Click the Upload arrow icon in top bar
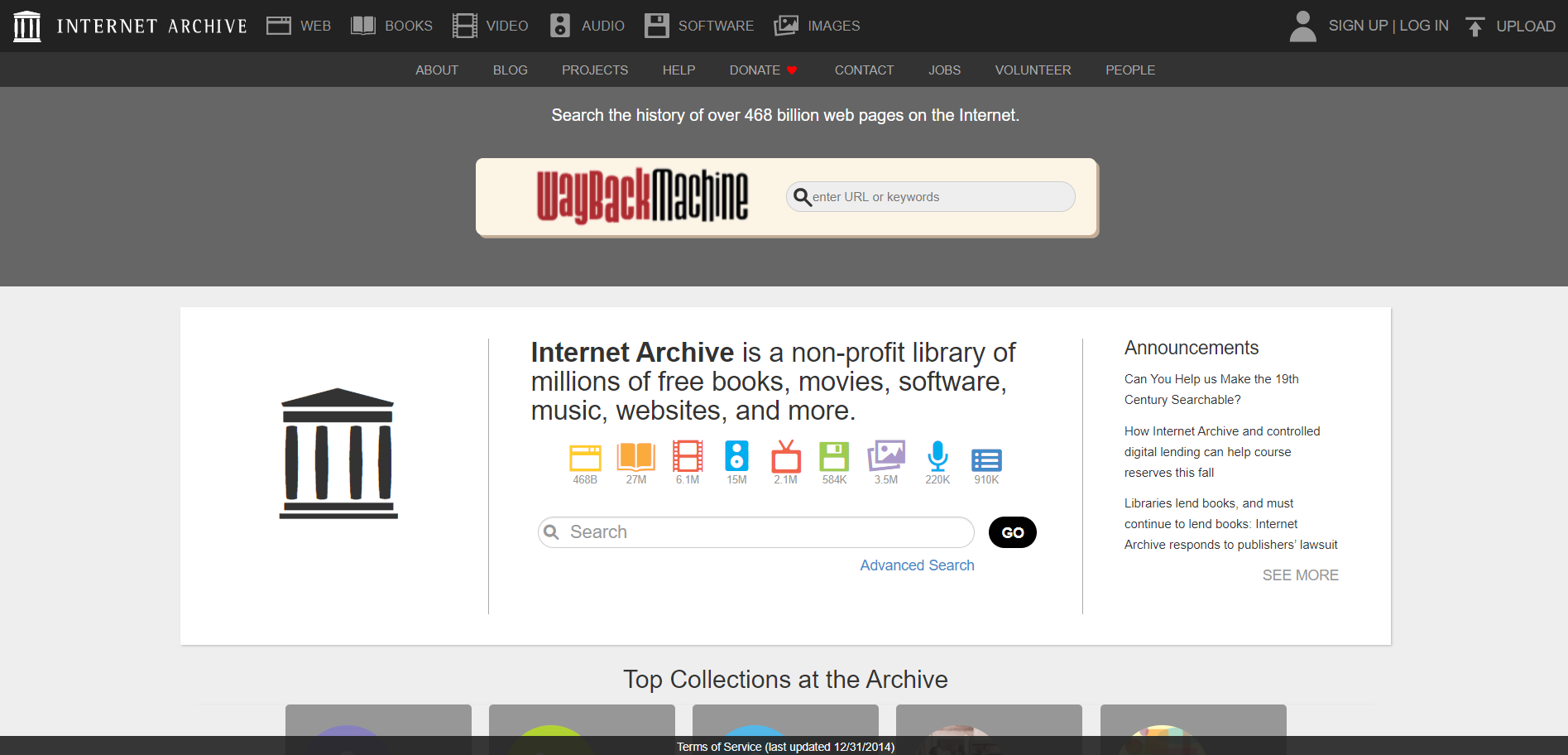This screenshot has height=755, width=1568. pyautogui.click(x=1474, y=26)
